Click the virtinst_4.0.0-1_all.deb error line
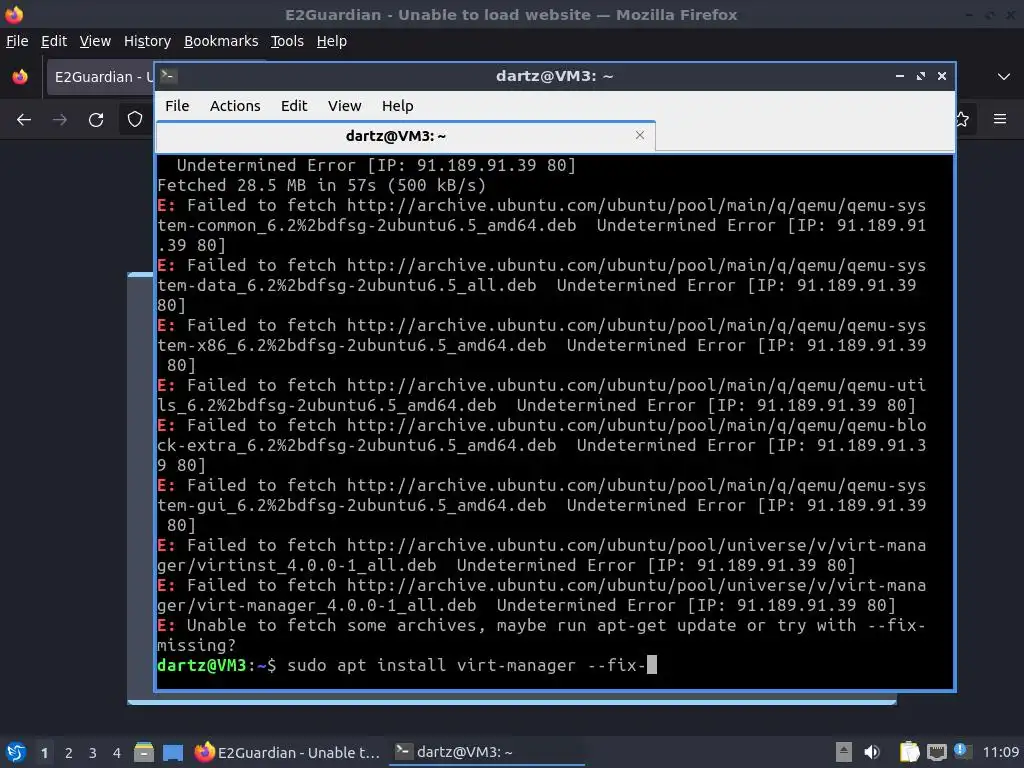The height and width of the screenshot is (768, 1024). coord(541,555)
